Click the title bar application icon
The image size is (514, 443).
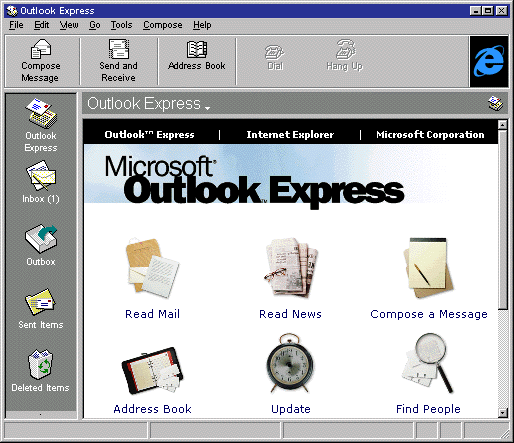(x=12, y=11)
